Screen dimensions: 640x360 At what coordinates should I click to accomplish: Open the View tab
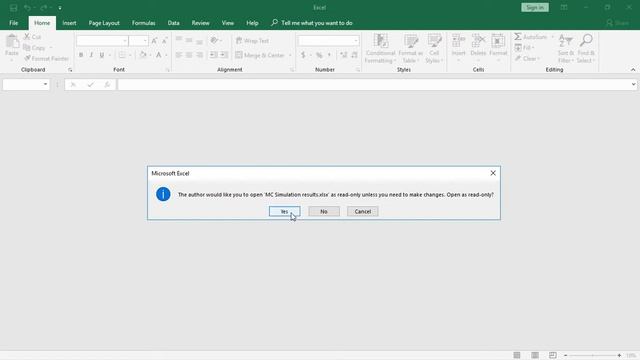228,23
